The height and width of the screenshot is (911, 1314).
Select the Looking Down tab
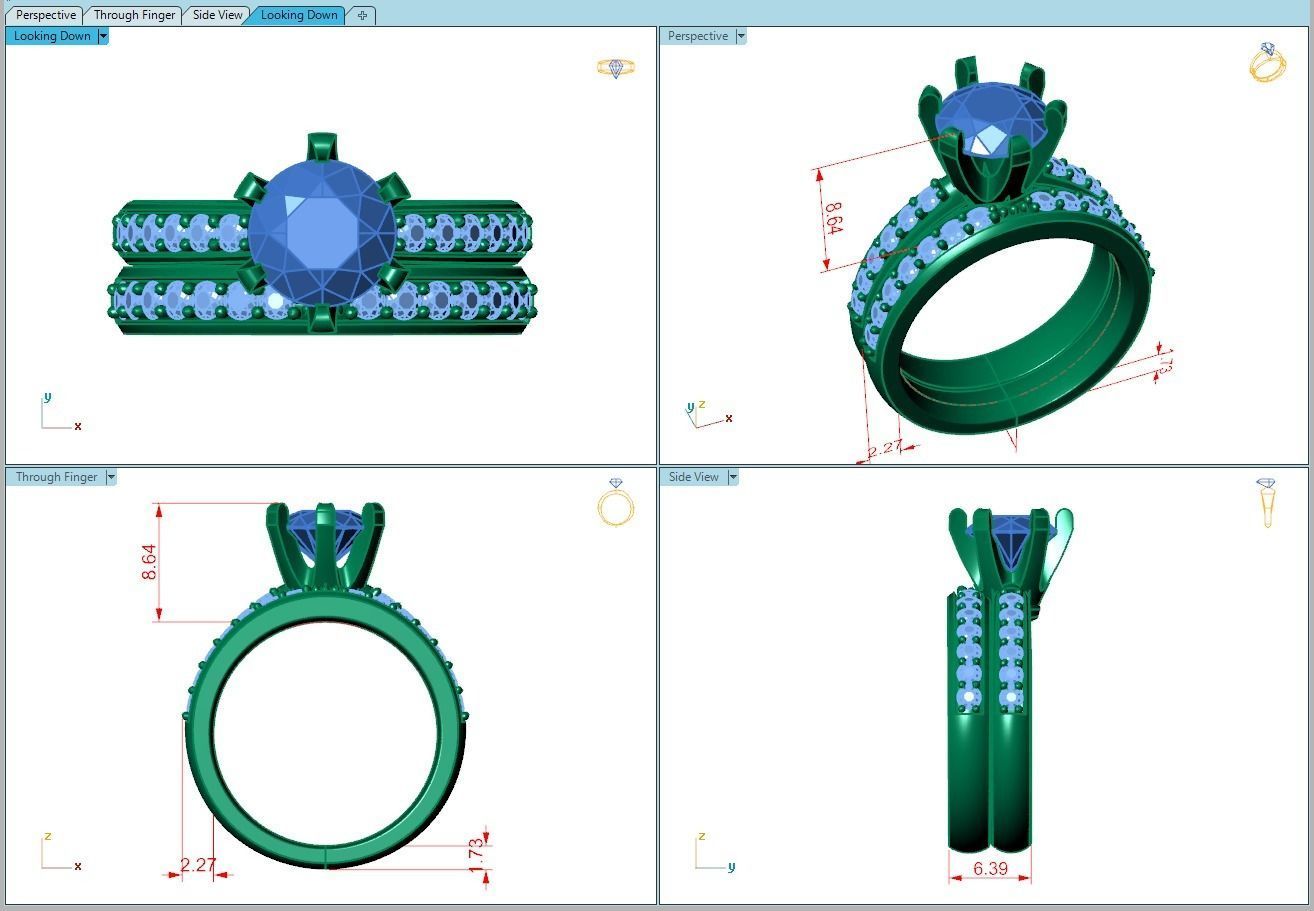(299, 15)
